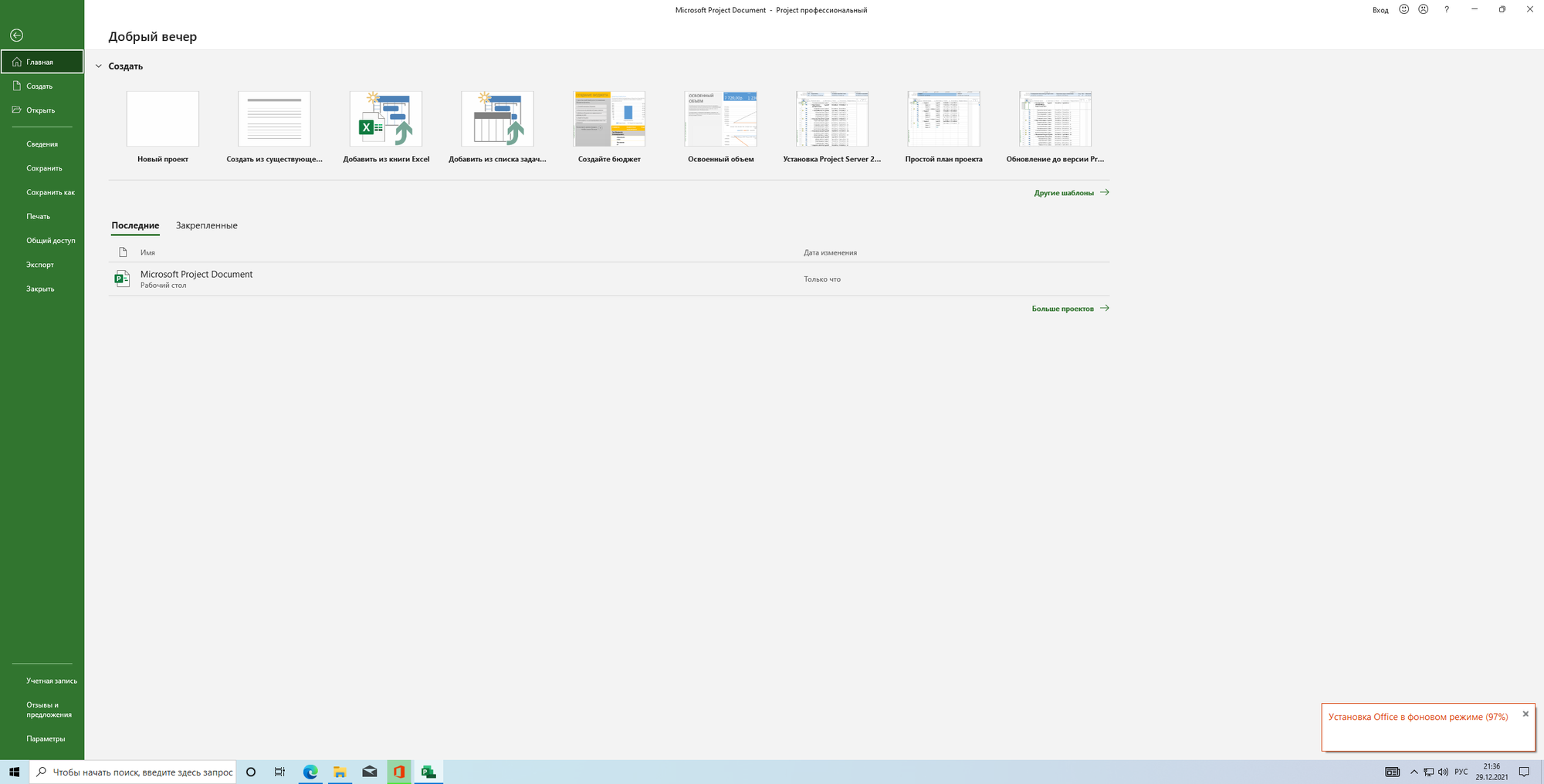This screenshot has width=1544, height=784.
Task: Open the Создайте бюджет template
Action: pyautogui.click(x=609, y=127)
